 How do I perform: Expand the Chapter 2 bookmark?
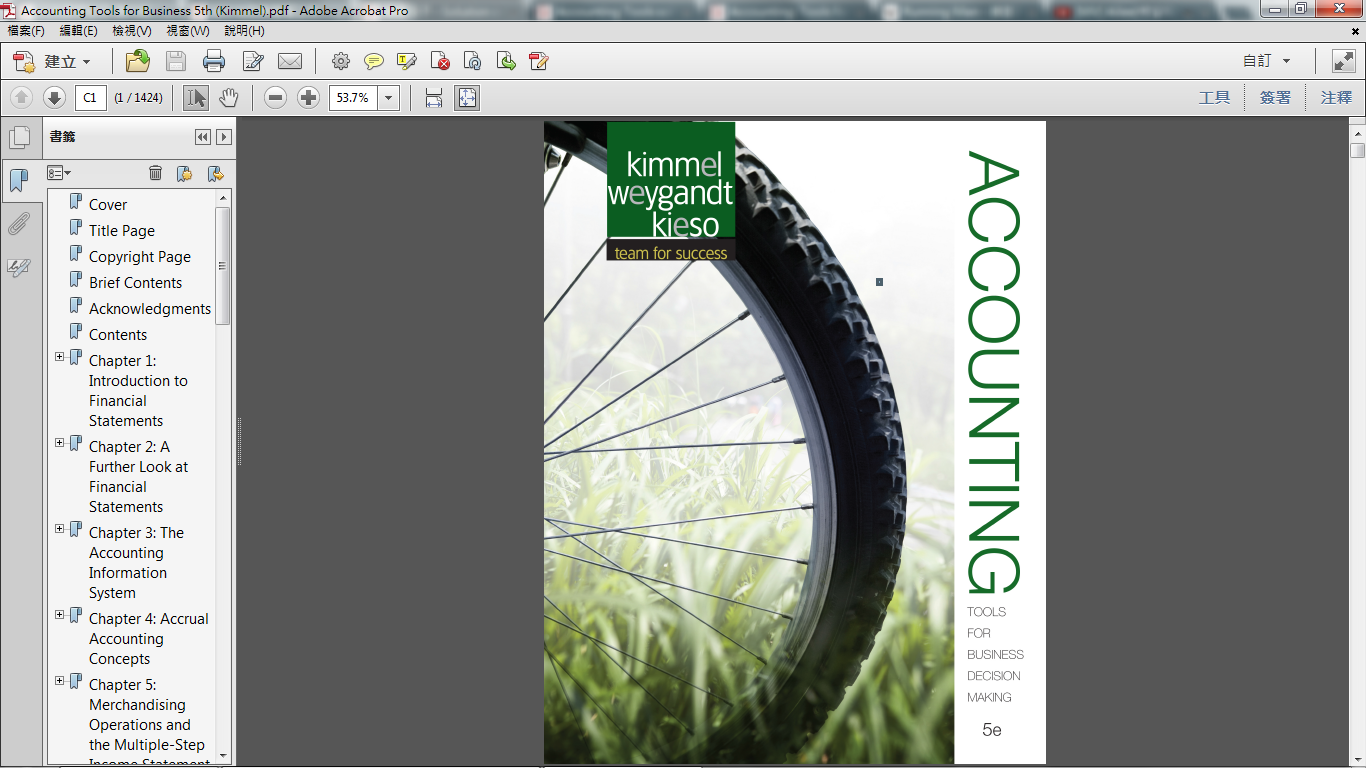60,443
